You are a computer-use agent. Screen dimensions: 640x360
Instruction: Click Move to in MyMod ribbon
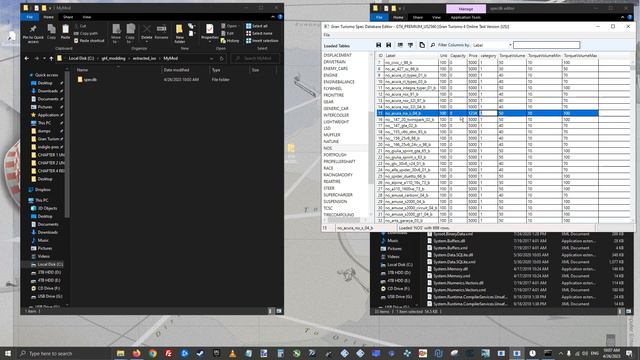(x=116, y=33)
